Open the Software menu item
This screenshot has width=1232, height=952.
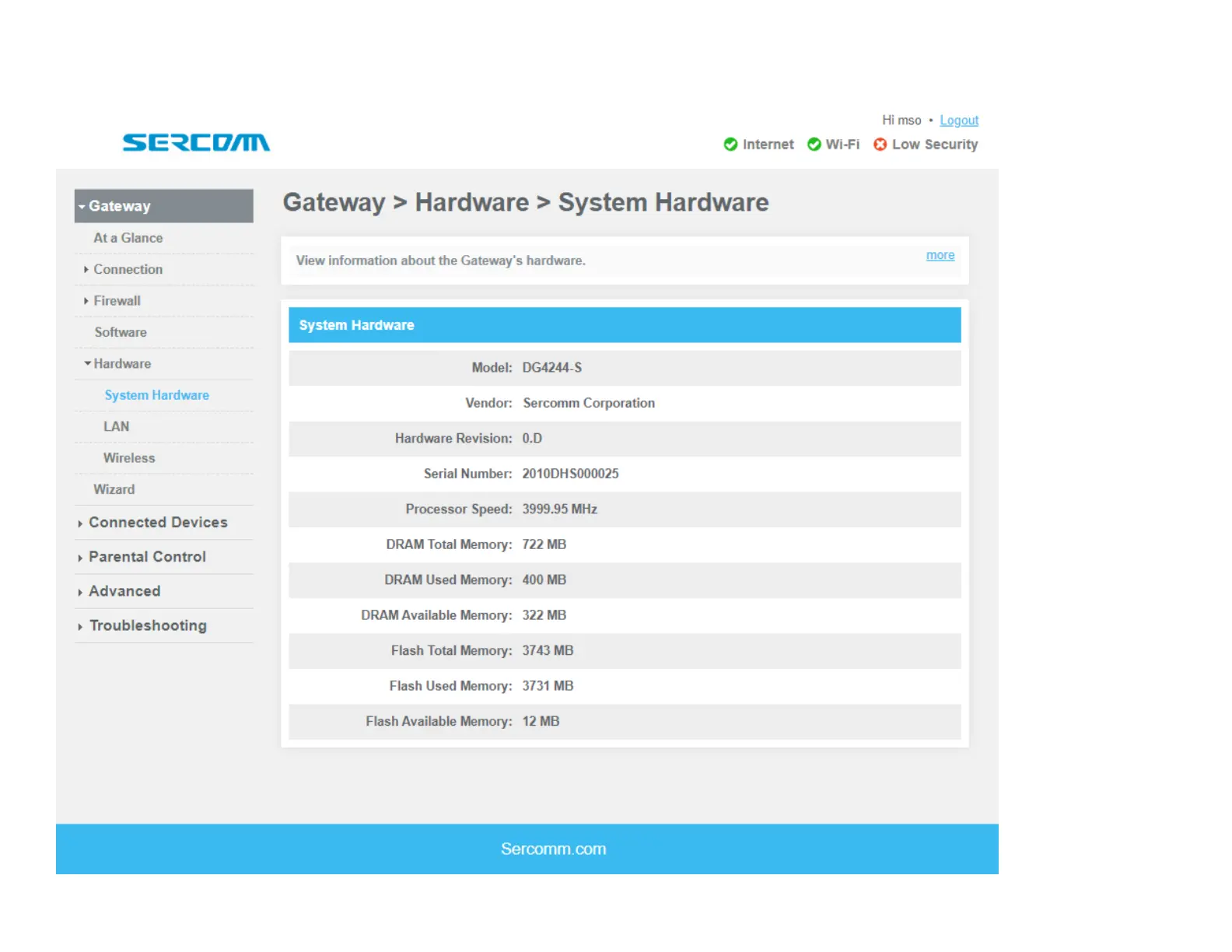[121, 332]
